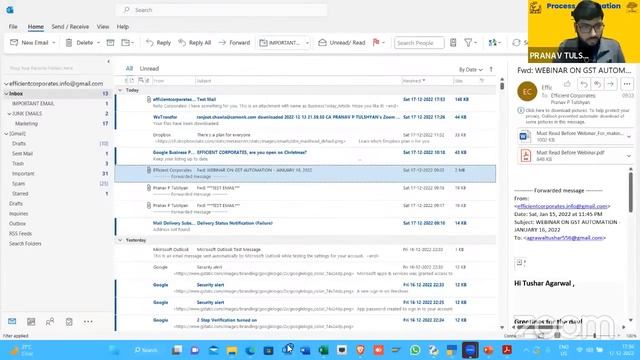
Task: Click the Send/Receive sync icon in ribbon
Action: tap(516, 42)
